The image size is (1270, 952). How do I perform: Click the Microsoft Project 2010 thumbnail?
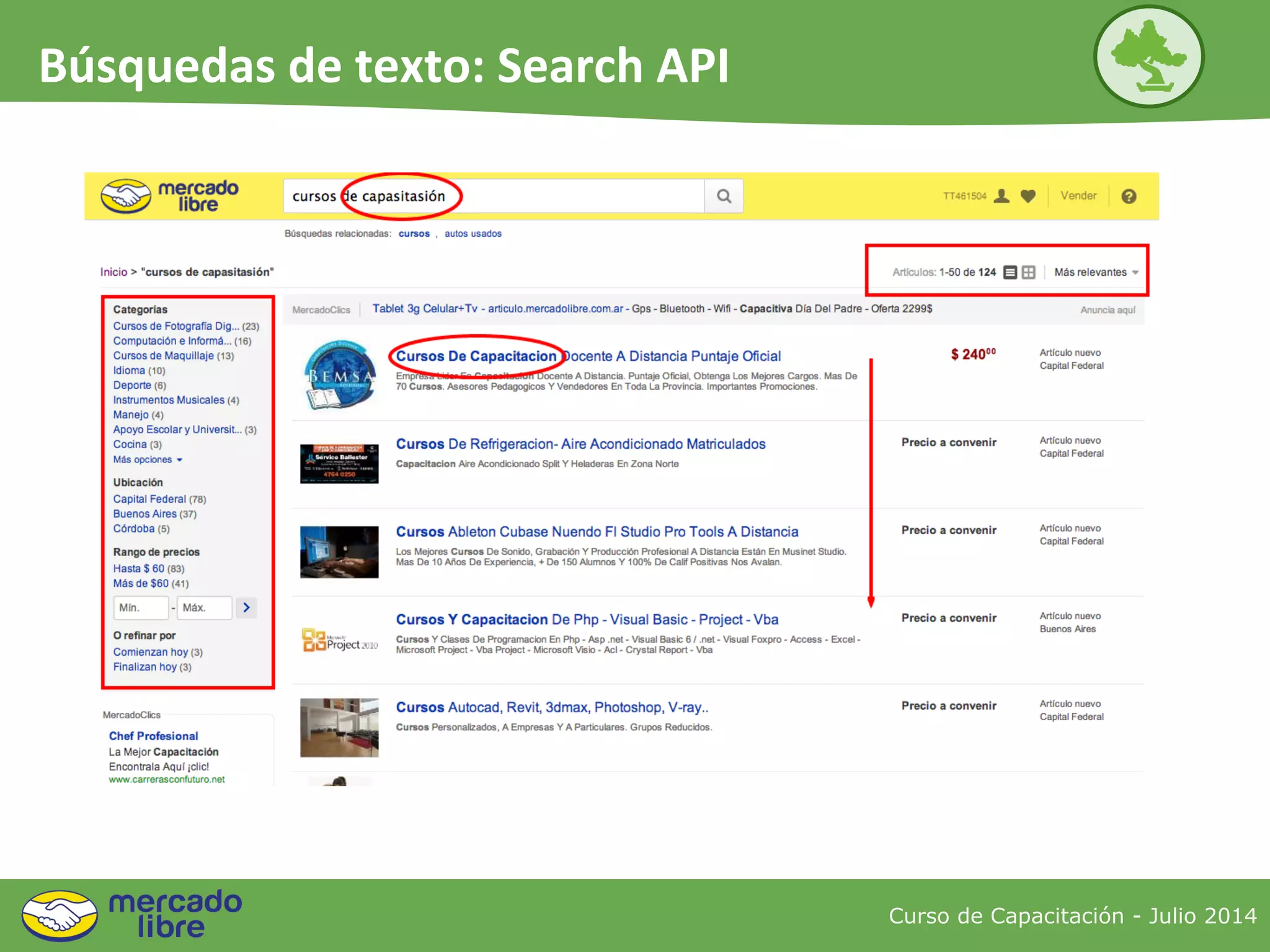coord(339,640)
